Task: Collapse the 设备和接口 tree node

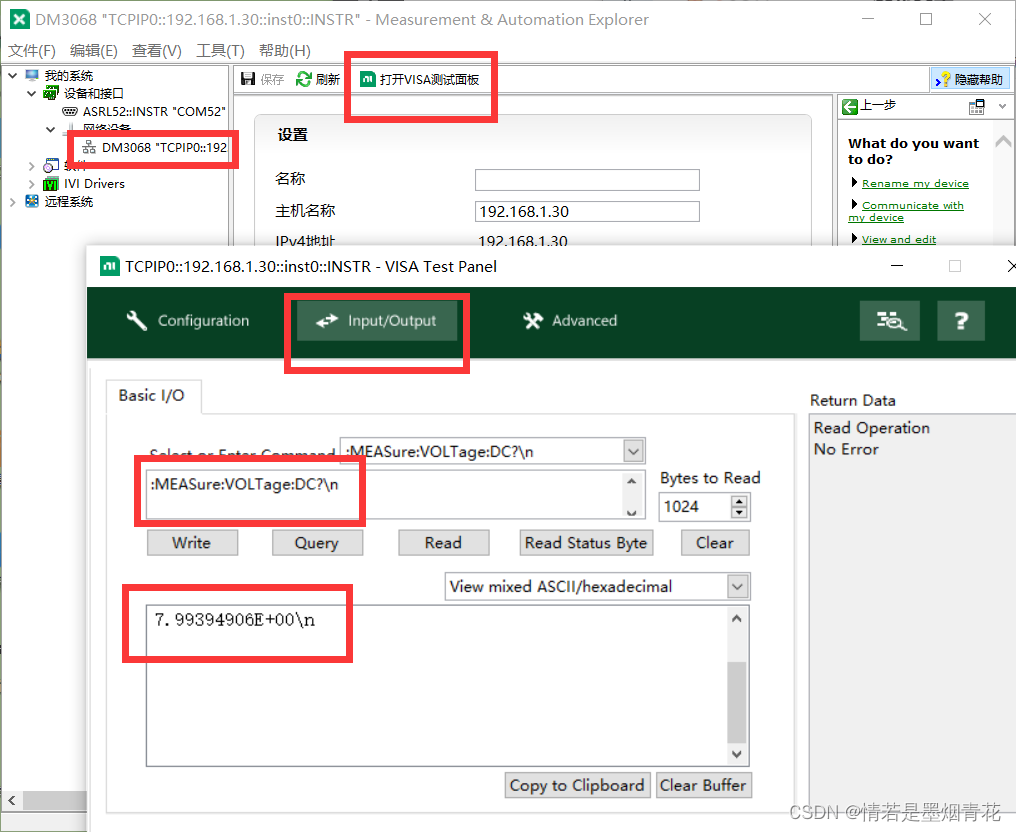Action: 31,93
